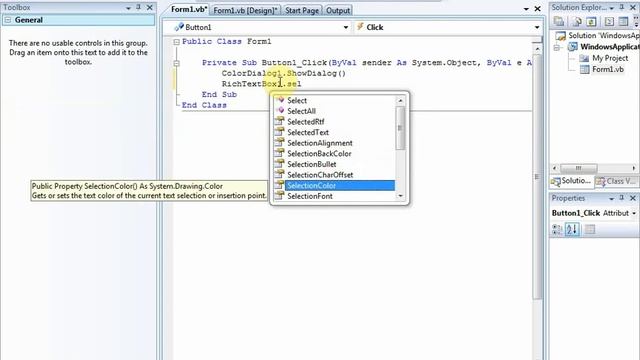The image size is (640, 360).
Task: Click the split bar above editor scrollbar
Action: (537, 40)
